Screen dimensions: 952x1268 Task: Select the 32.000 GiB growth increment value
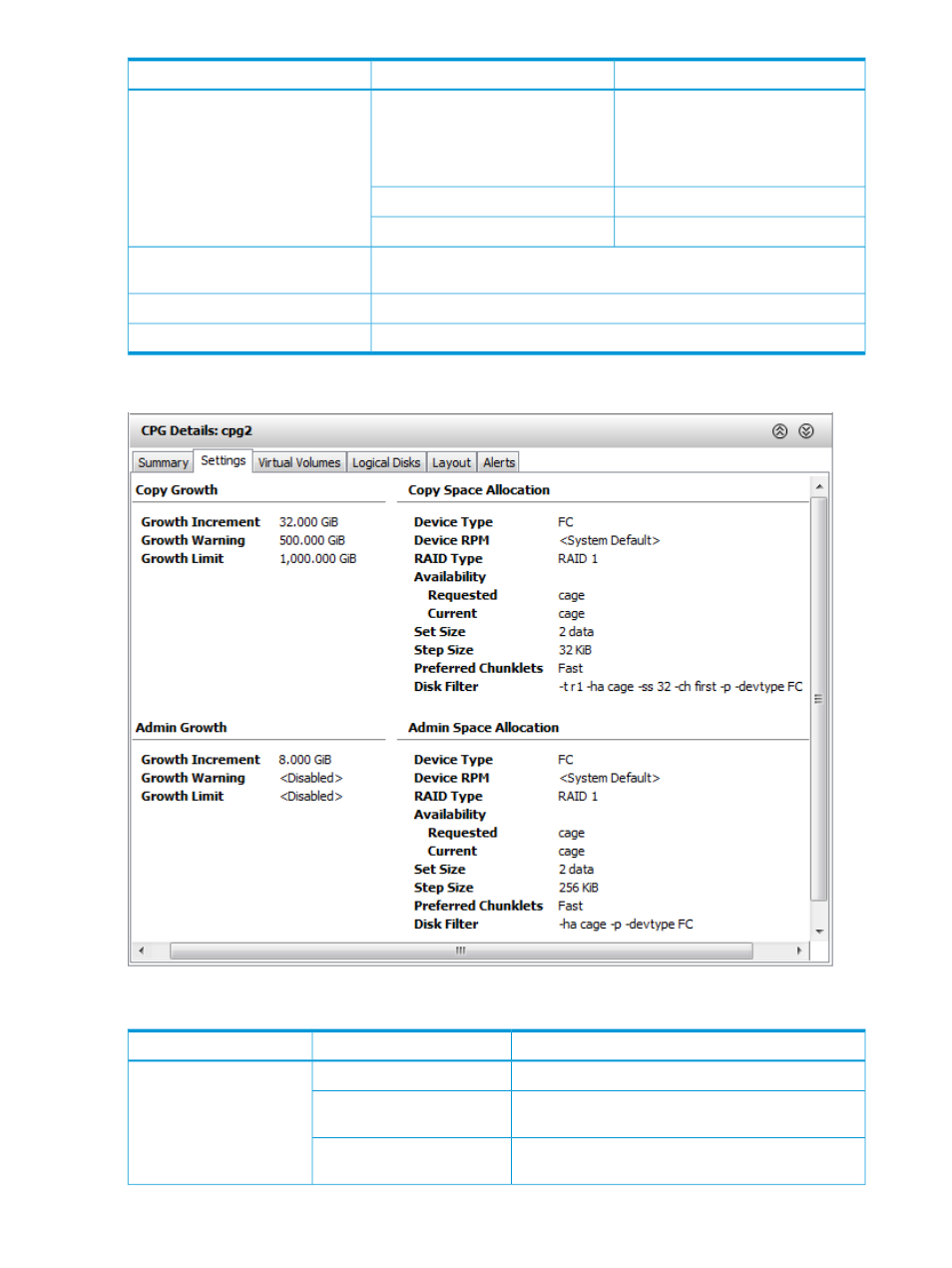pyautogui.click(x=308, y=522)
